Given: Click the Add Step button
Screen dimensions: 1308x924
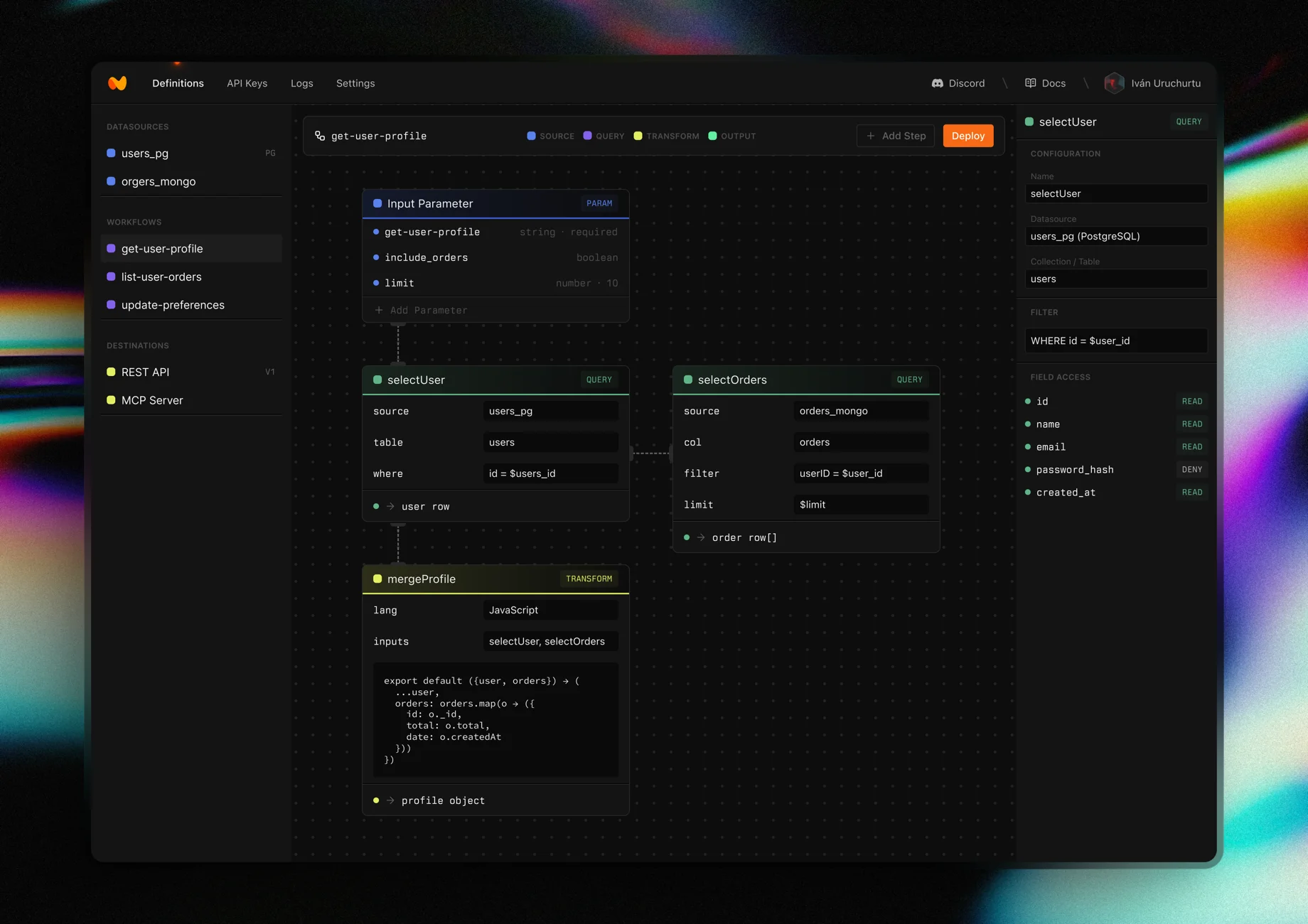Looking at the screenshot, I should tap(895, 135).
